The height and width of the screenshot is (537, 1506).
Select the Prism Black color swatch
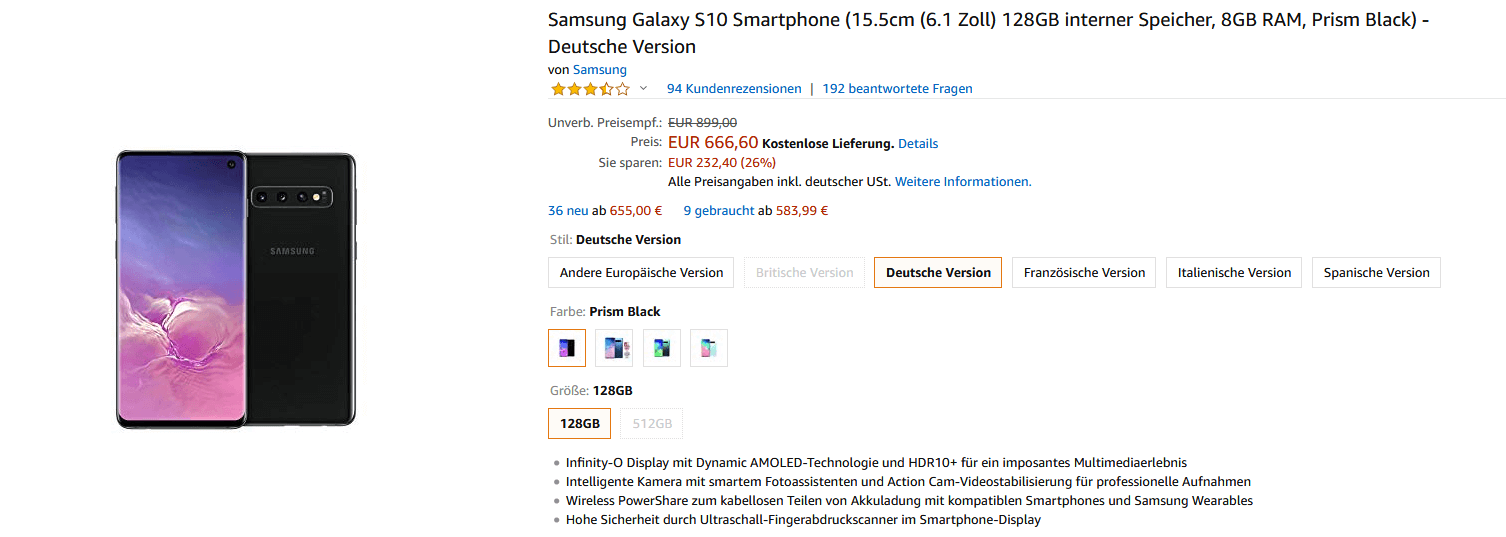pos(567,348)
